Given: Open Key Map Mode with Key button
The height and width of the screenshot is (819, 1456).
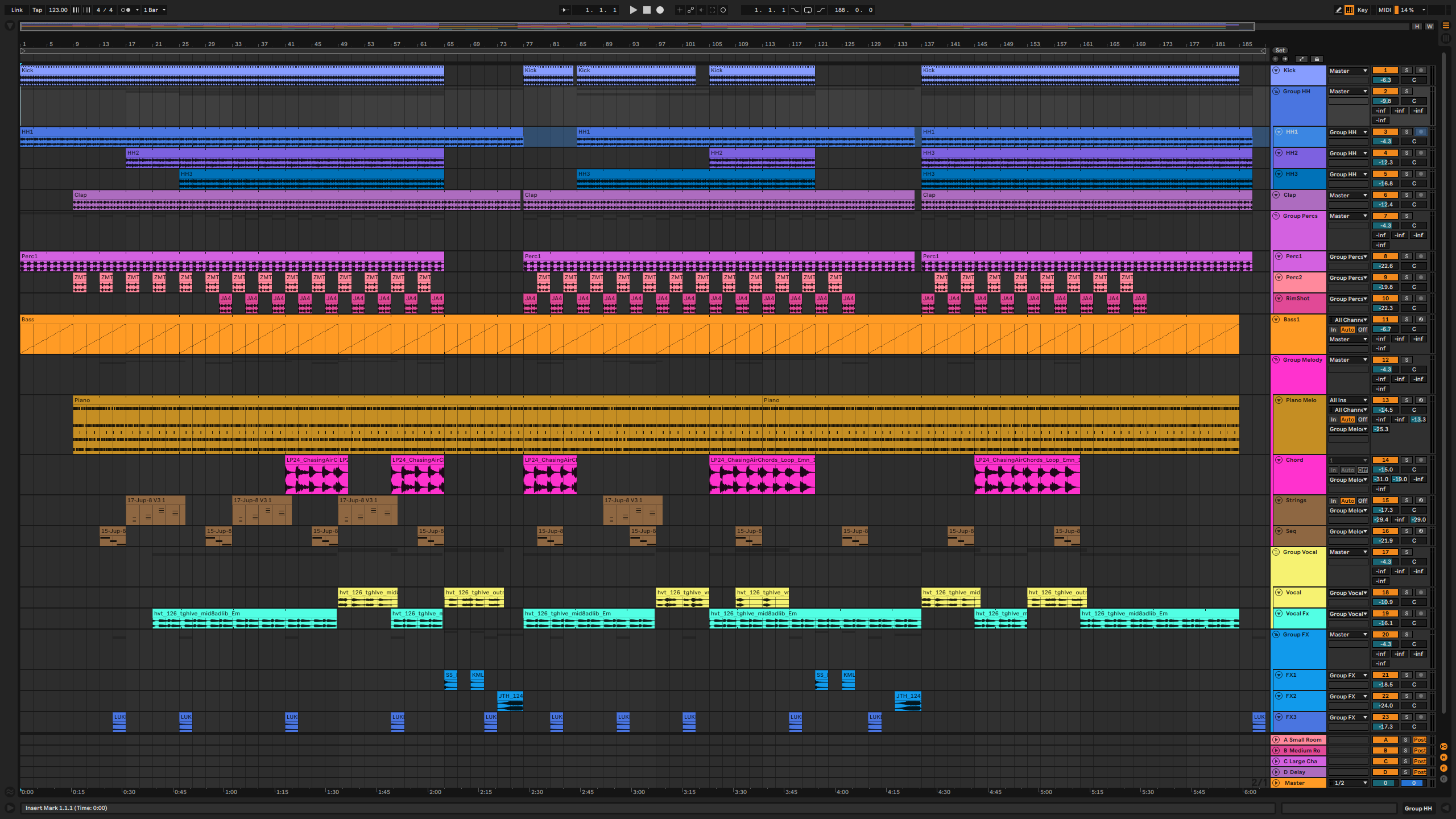Looking at the screenshot, I should (1363, 10).
